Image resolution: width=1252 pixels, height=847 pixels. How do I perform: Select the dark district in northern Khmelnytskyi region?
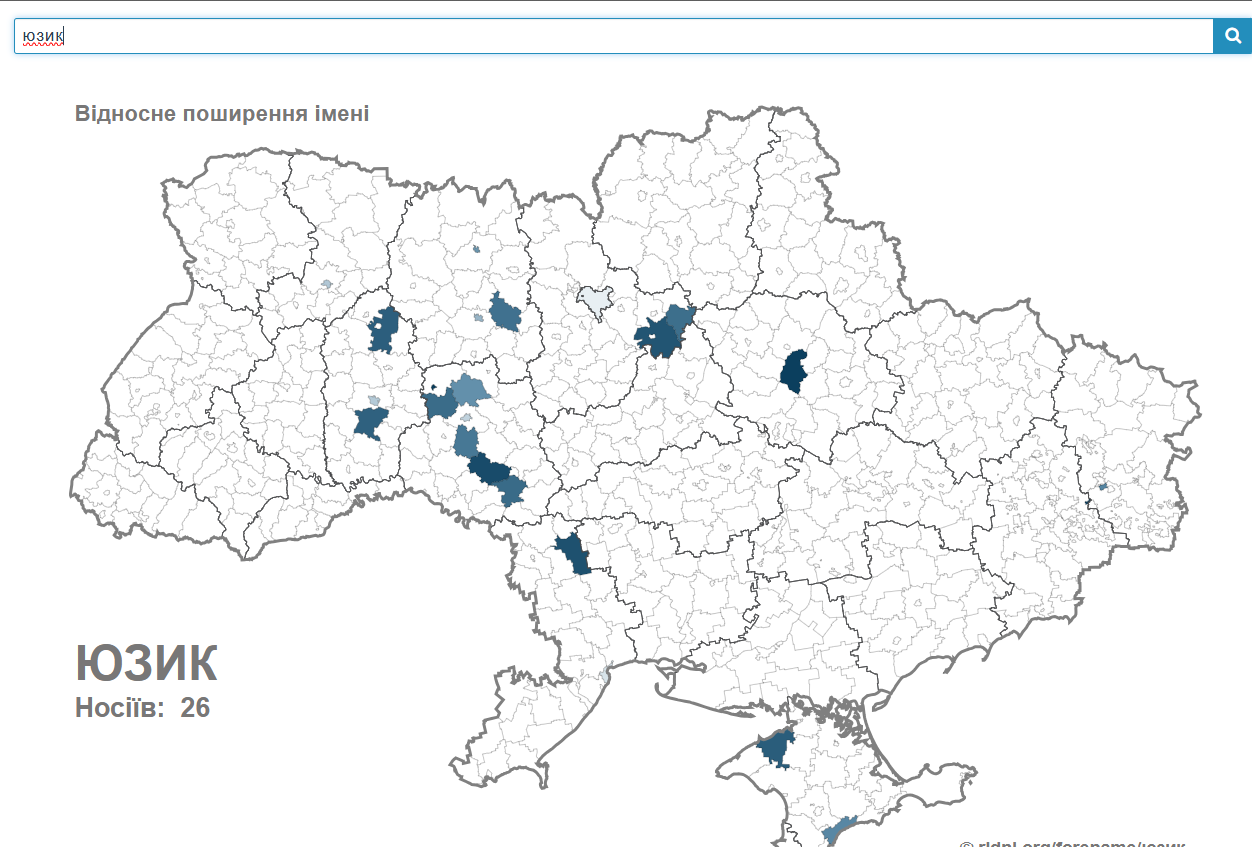(384, 330)
